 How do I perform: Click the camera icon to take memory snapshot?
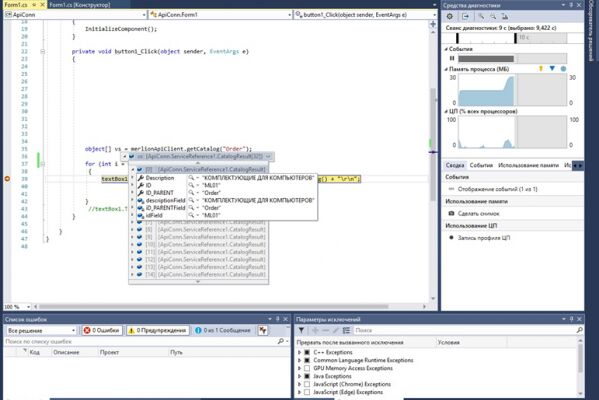click(x=451, y=213)
